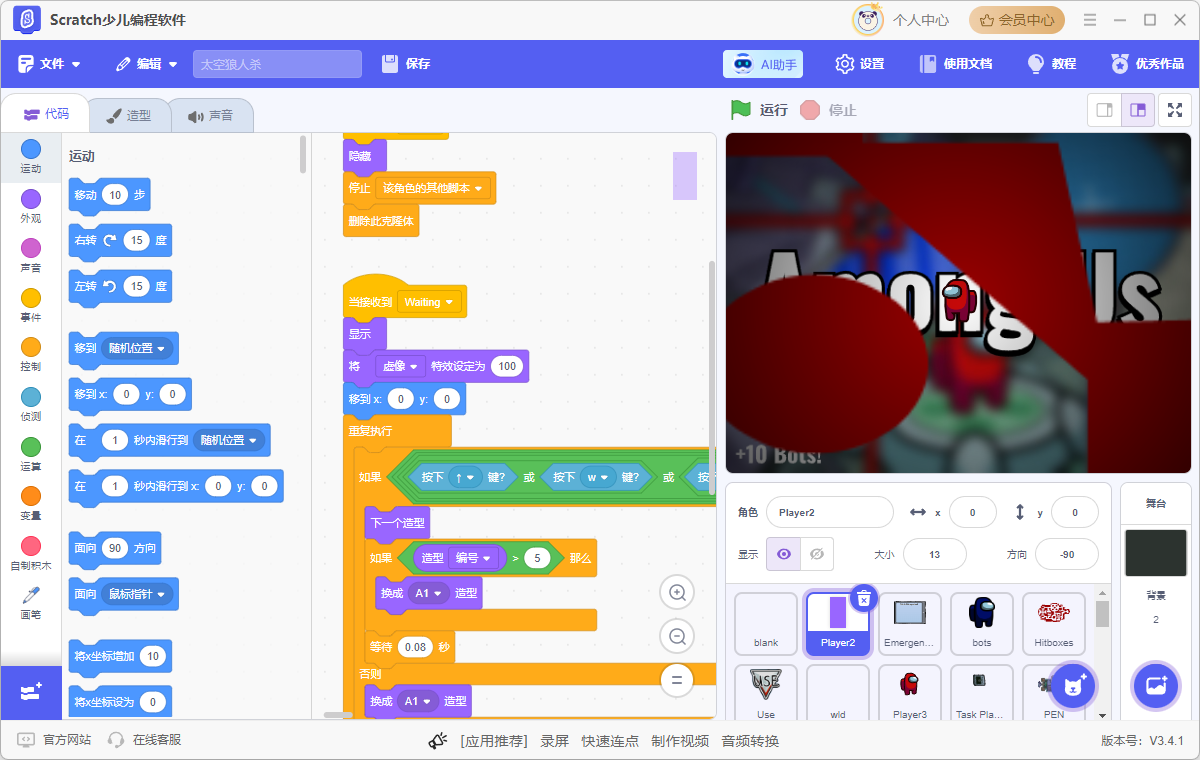Select the 运动 (Motion) category
This screenshot has width=1200, height=760.
point(31,157)
